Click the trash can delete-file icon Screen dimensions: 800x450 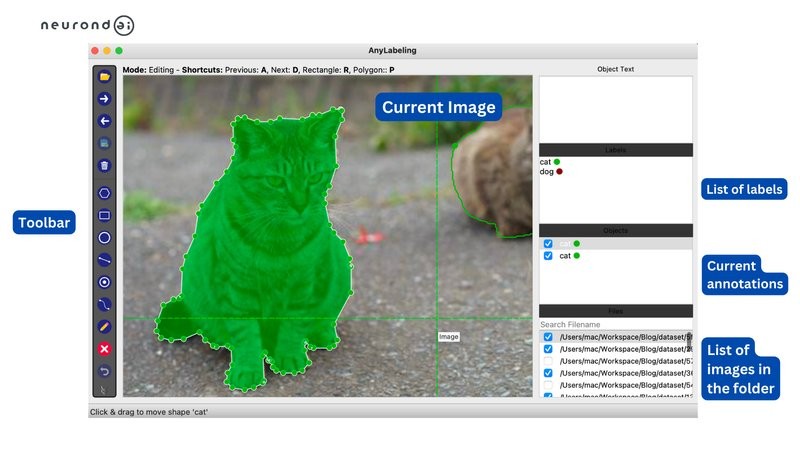point(104,166)
